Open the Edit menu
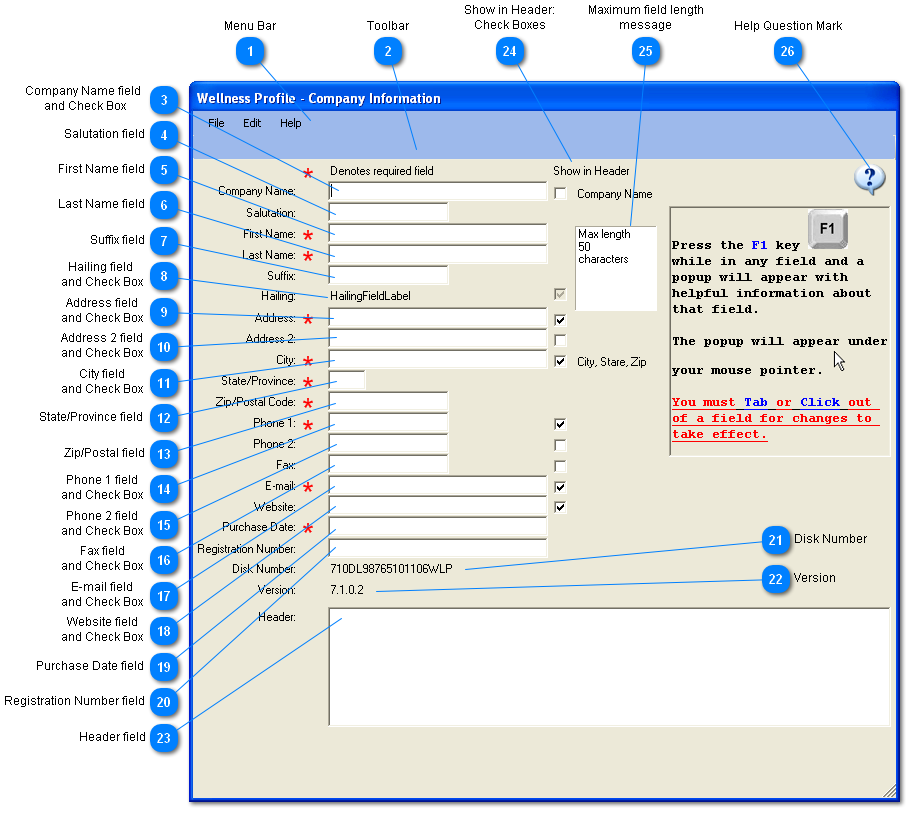 tap(252, 123)
